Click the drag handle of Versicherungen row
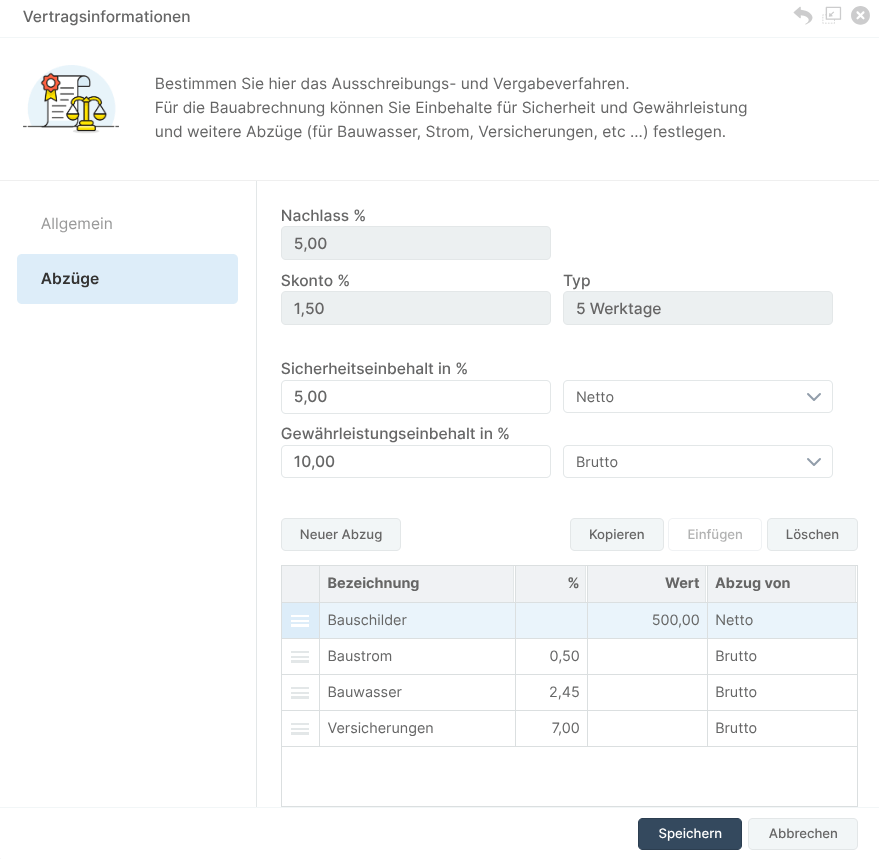The width and height of the screenshot is (879, 859). (x=300, y=728)
